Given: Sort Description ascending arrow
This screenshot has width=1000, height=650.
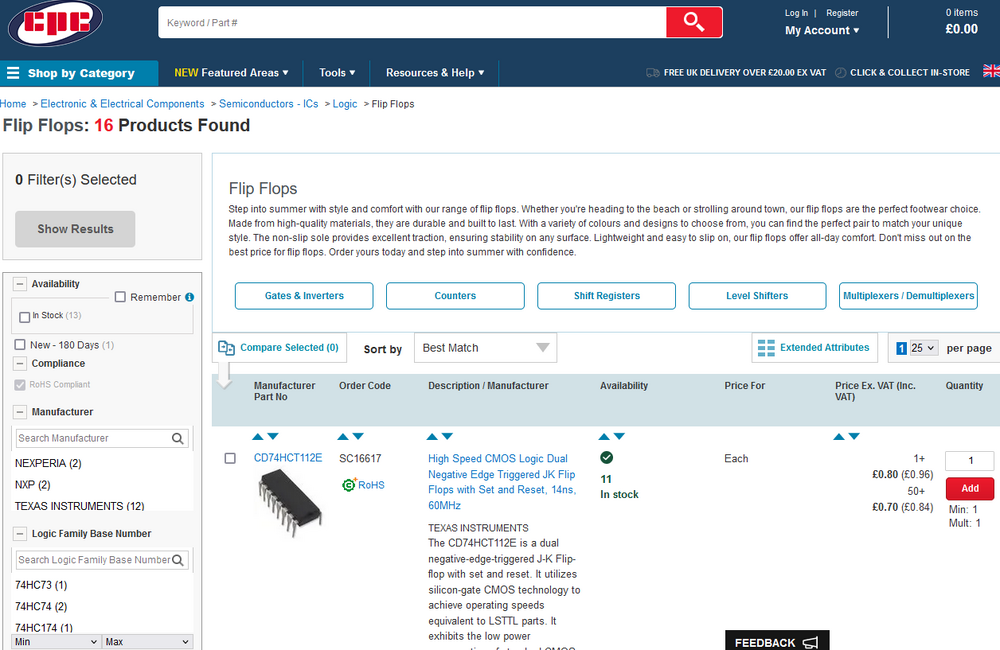Looking at the screenshot, I should point(432,437).
